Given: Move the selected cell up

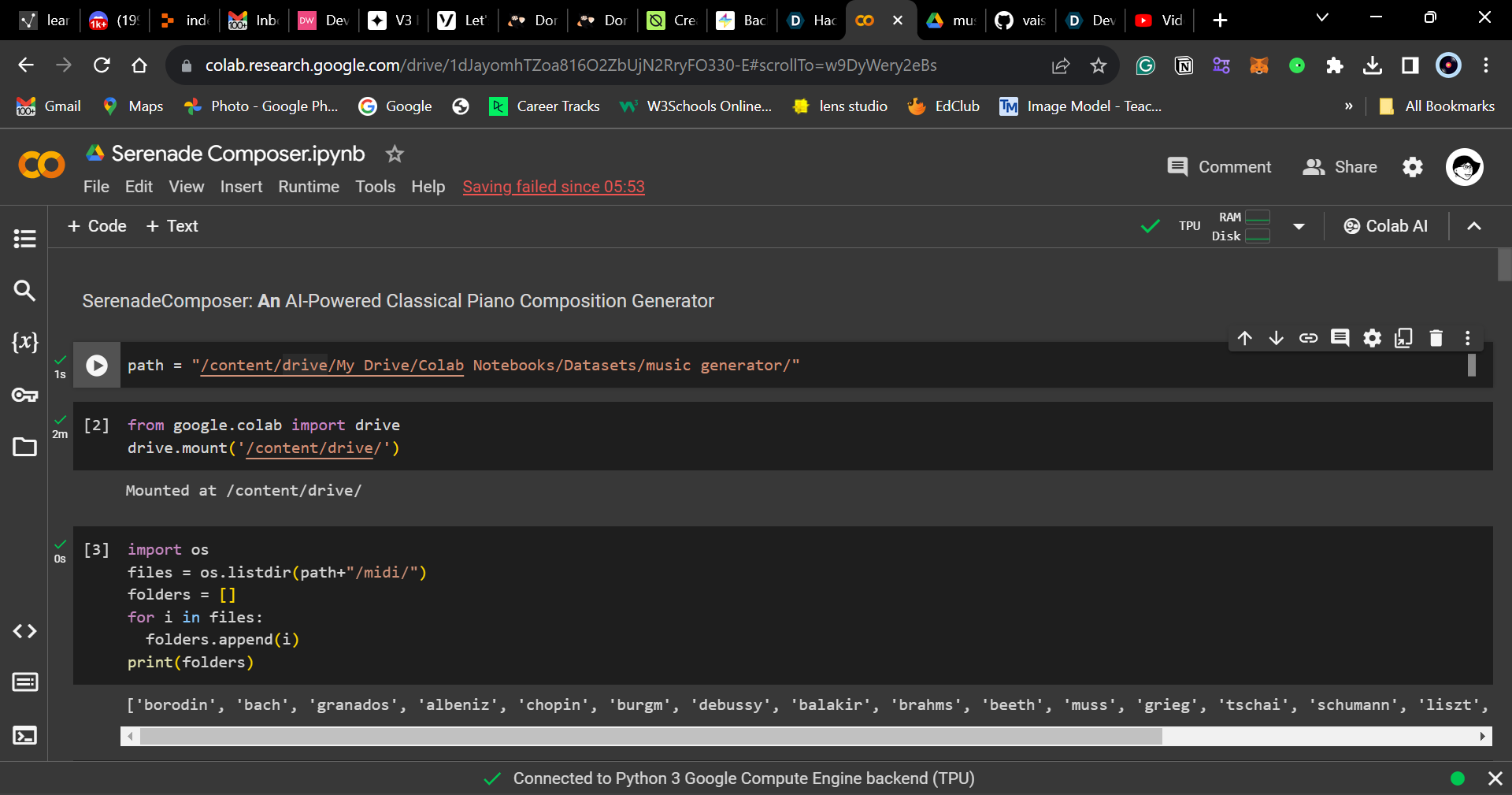Looking at the screenshot, I should coord(1244,338).
